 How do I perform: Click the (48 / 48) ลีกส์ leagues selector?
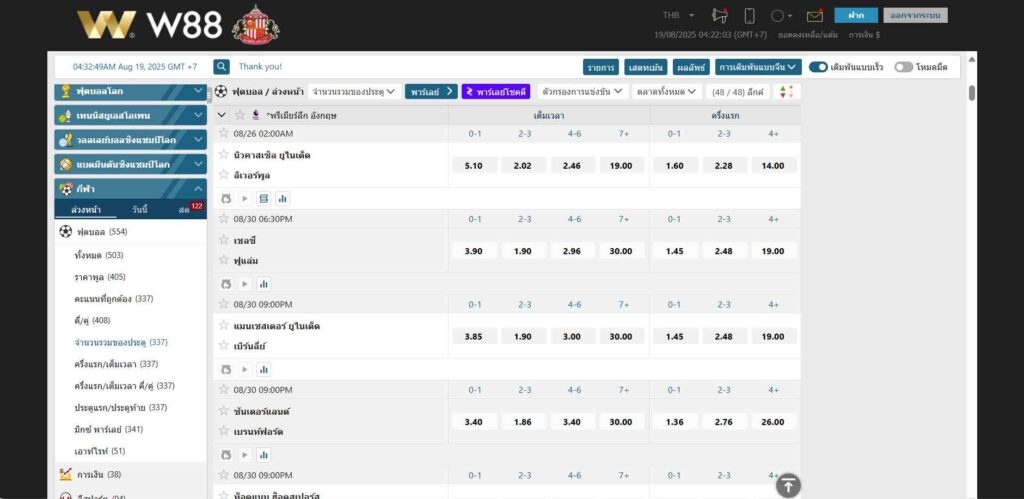[738, 91]
